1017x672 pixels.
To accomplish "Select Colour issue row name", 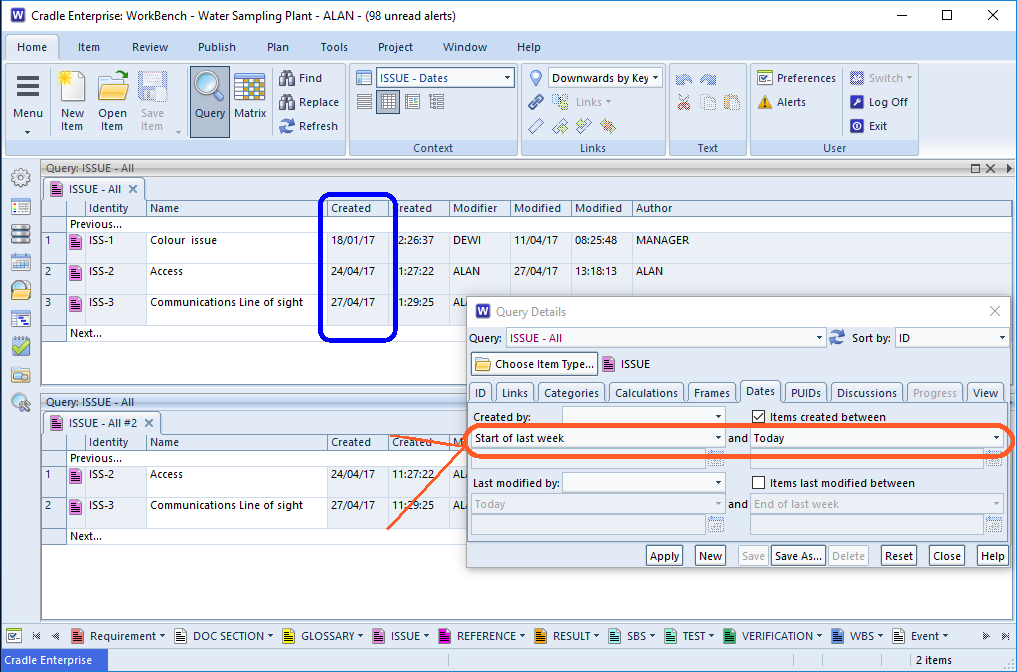I will pyautogui.click(x=184, y=240).
